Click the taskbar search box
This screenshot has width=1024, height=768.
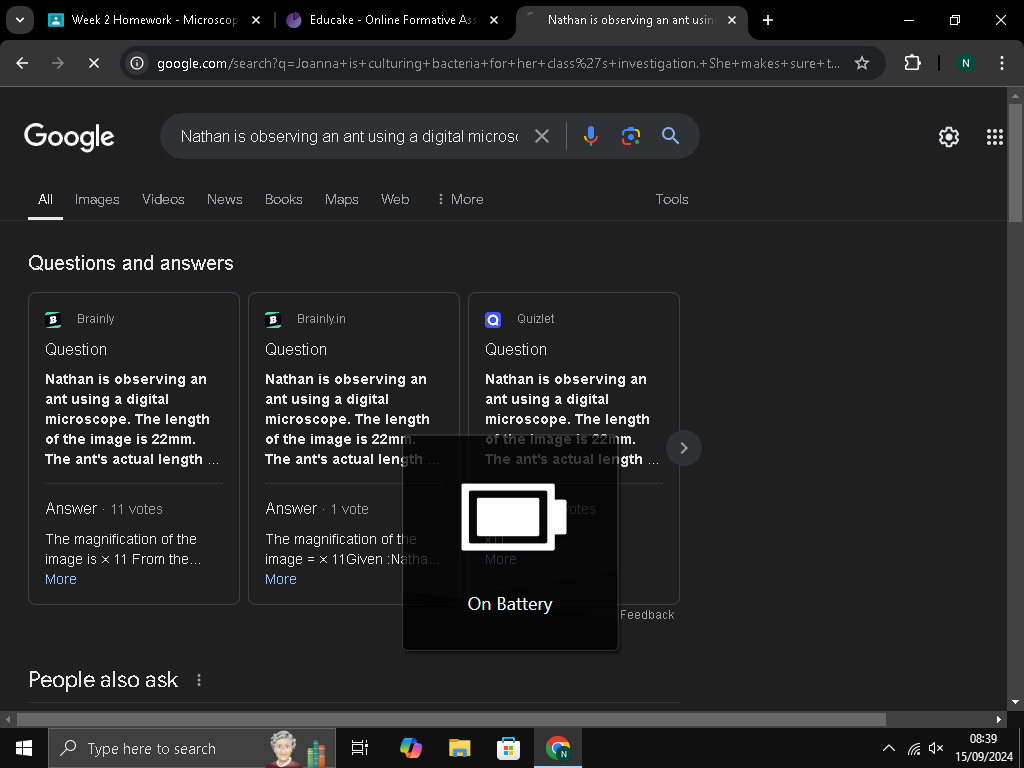191,748
